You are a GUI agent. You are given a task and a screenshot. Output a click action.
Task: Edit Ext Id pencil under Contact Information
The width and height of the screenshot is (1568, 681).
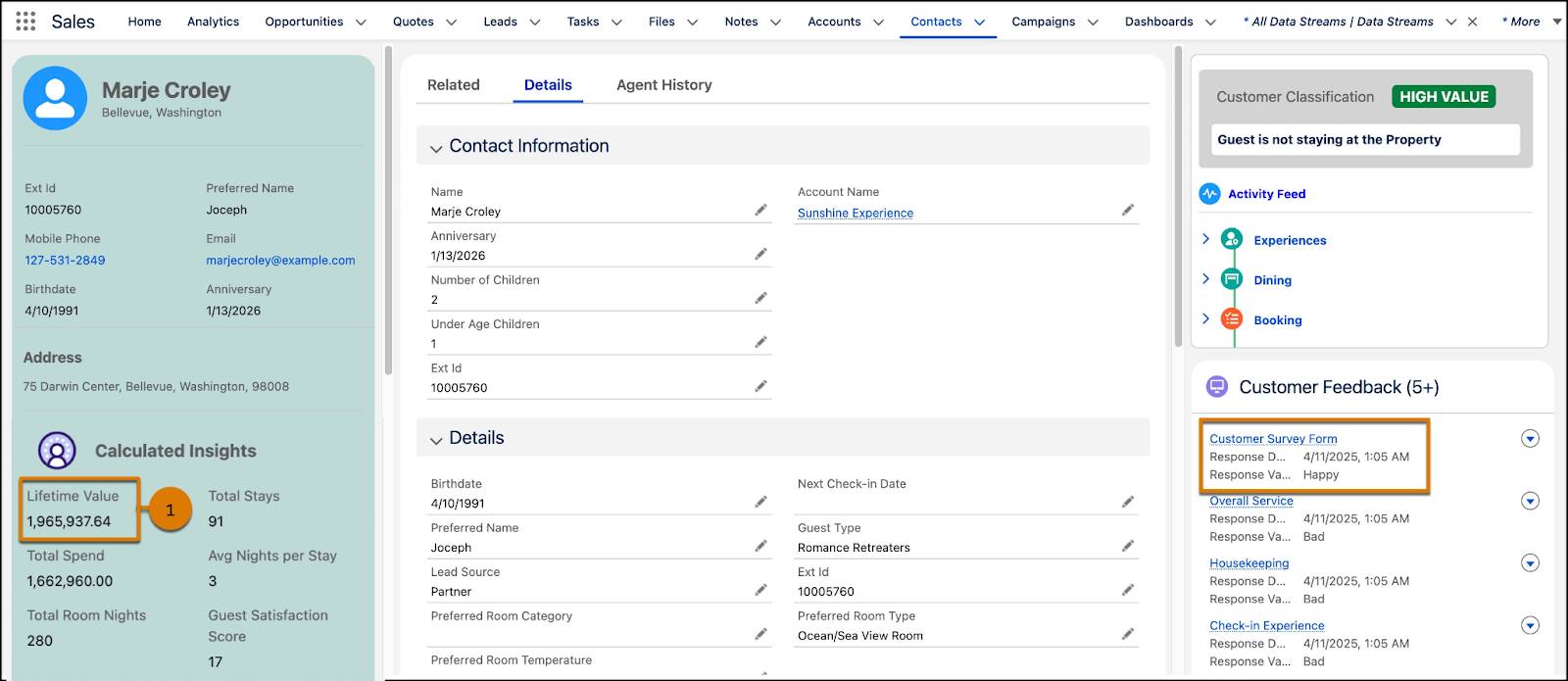(x=760, y=386)
